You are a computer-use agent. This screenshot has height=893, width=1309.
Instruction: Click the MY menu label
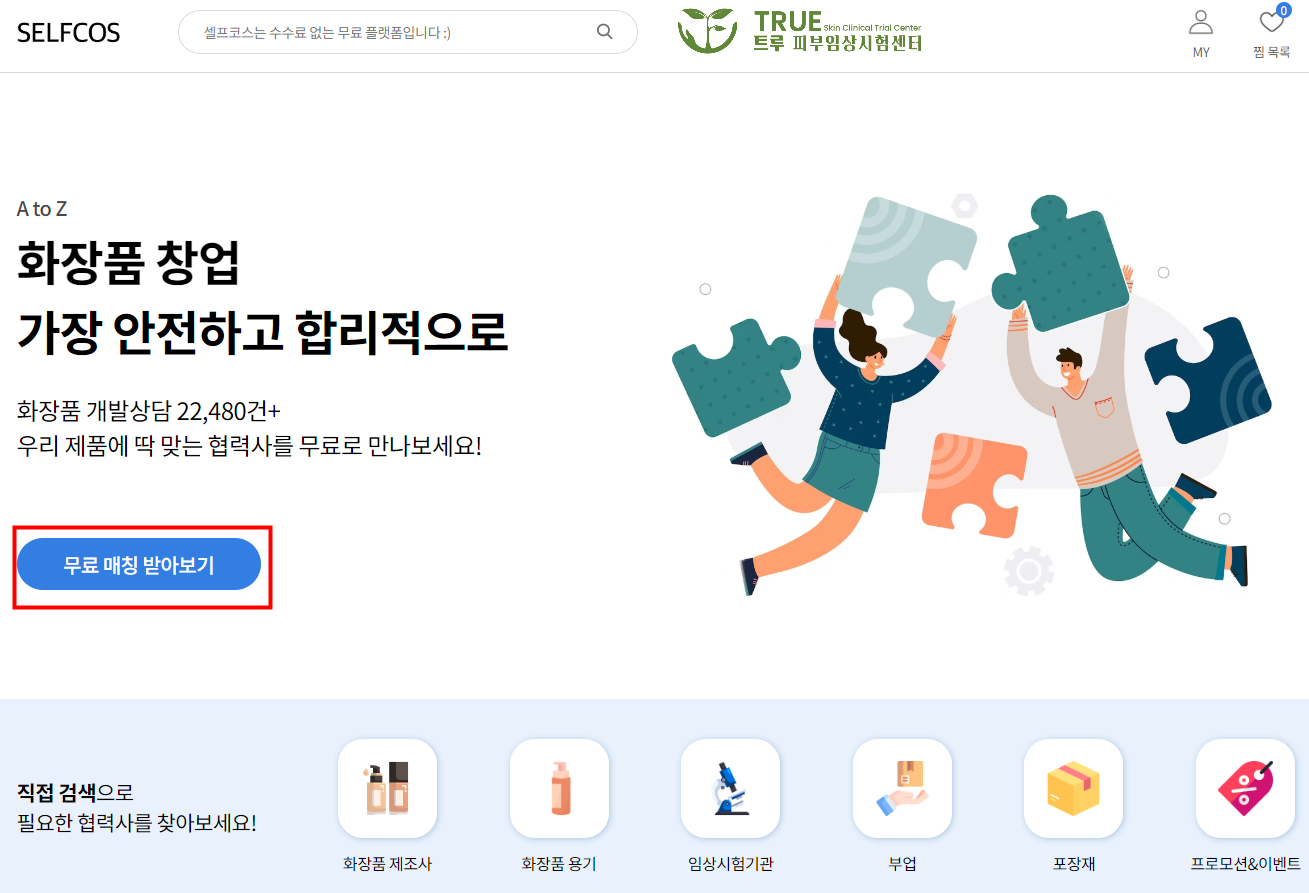click(x=1201, y=52)
